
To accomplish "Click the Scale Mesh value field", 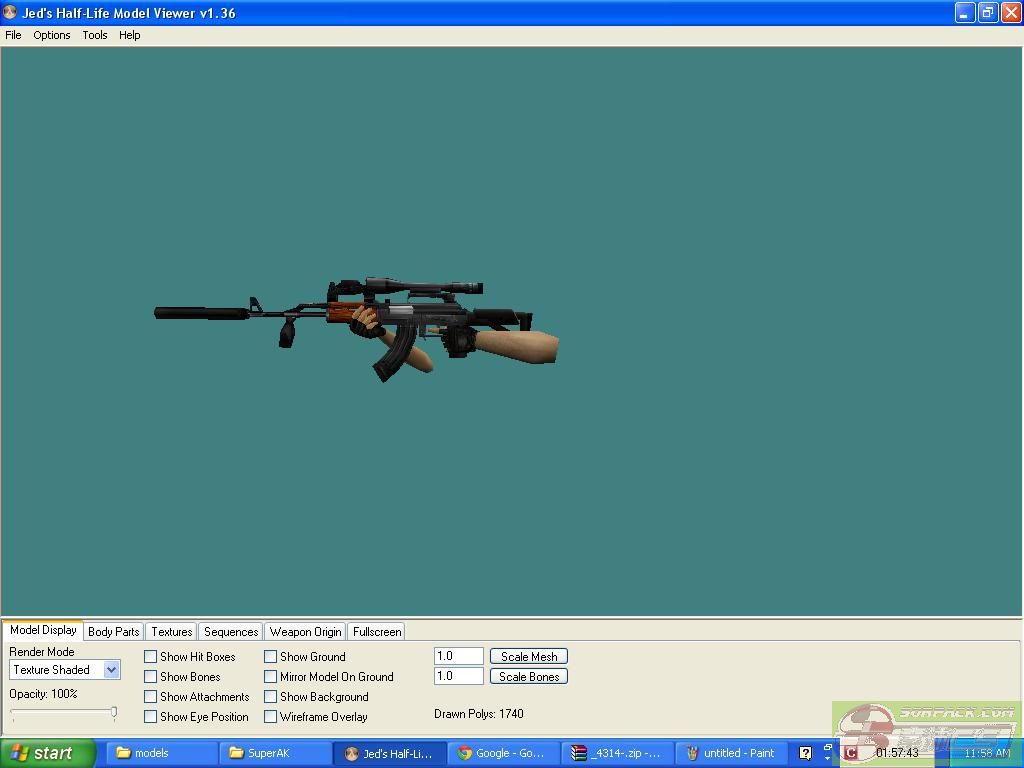I will (458, 656).
